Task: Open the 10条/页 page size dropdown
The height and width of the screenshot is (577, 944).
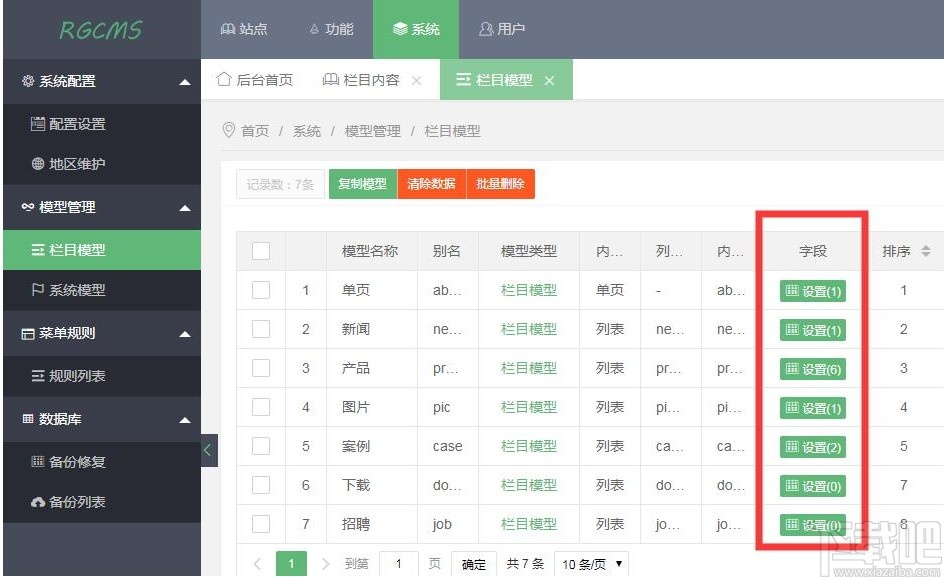Action: click(591, 563)
